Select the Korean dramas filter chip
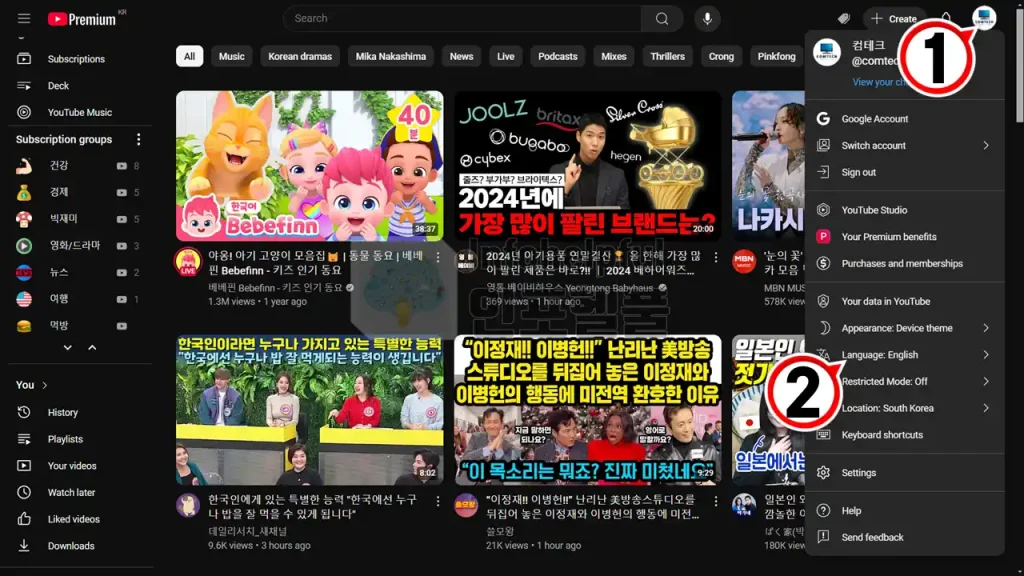1024x576 pixels. [300, 56]
